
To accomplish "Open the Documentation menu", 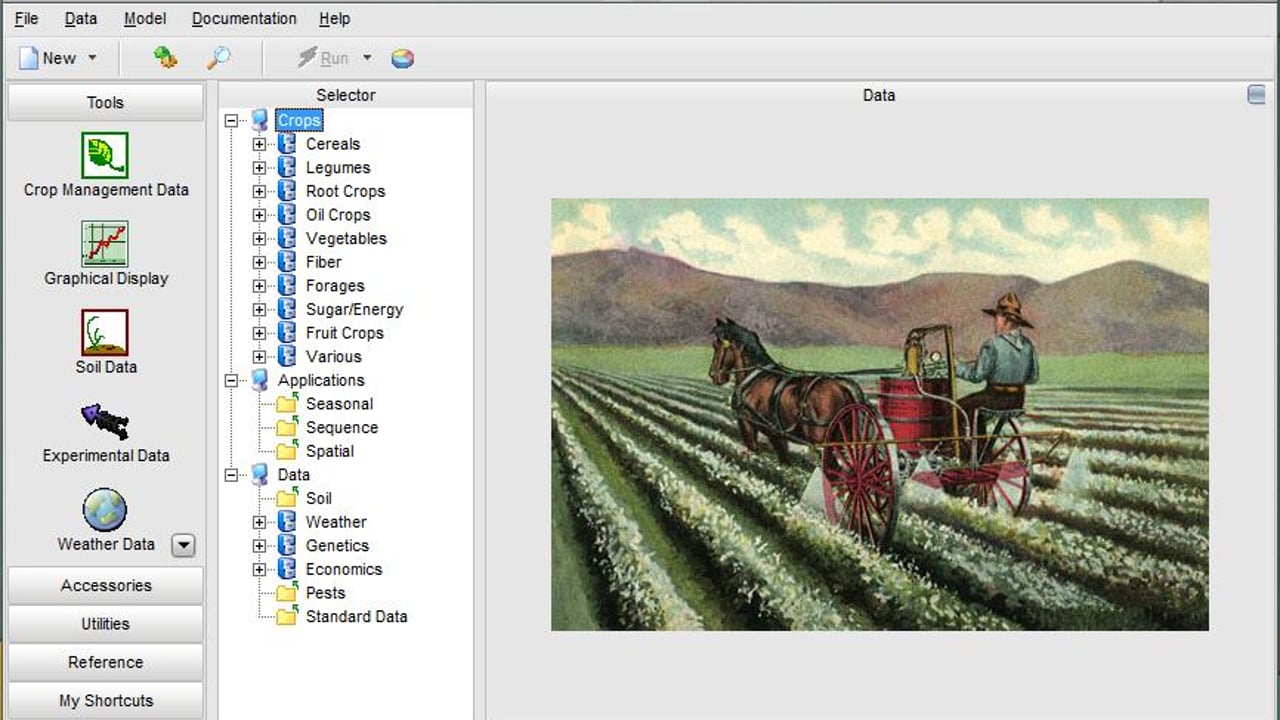I will (244, 18).
